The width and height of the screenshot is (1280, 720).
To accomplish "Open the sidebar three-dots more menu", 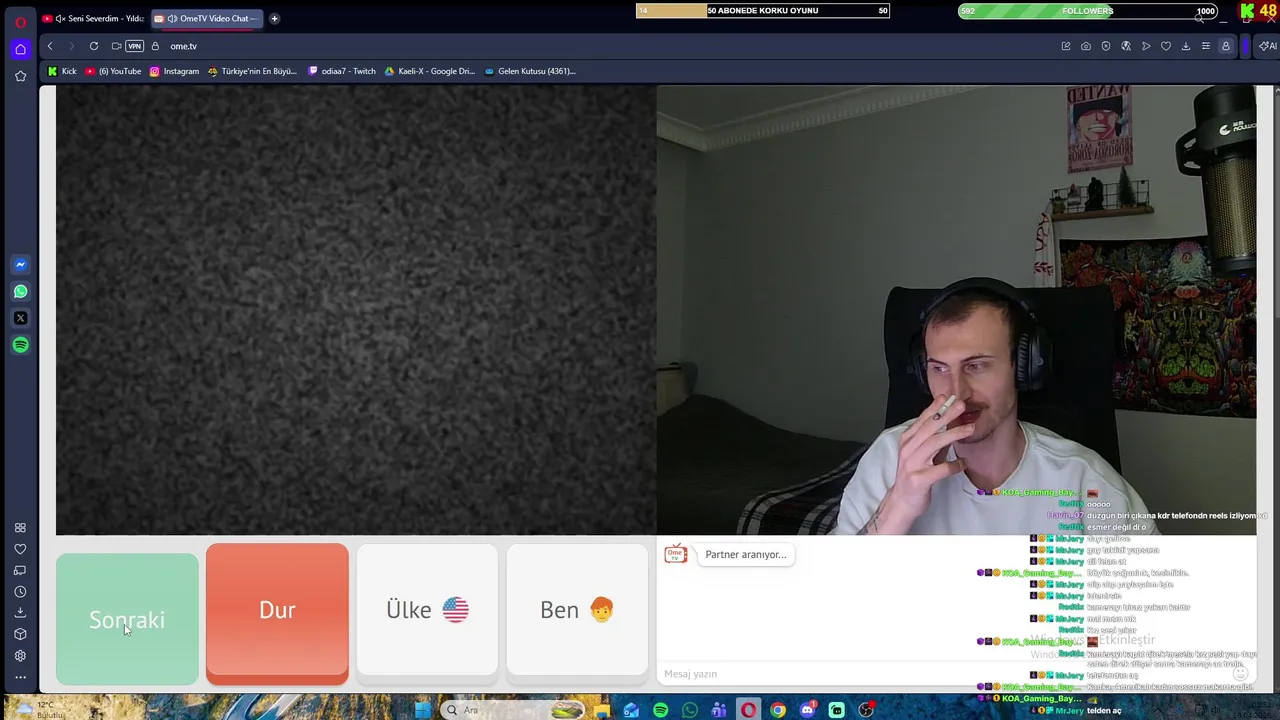I will (x=20, y=677).
